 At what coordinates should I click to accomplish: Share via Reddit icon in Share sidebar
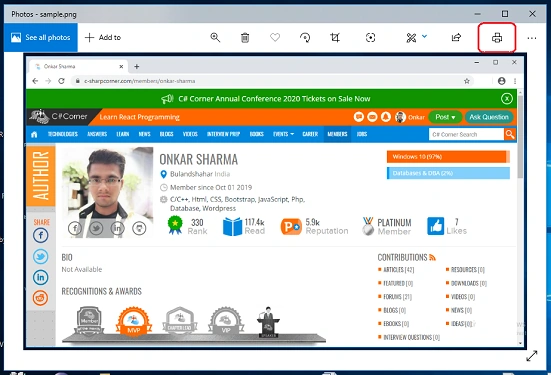(40, 298)
